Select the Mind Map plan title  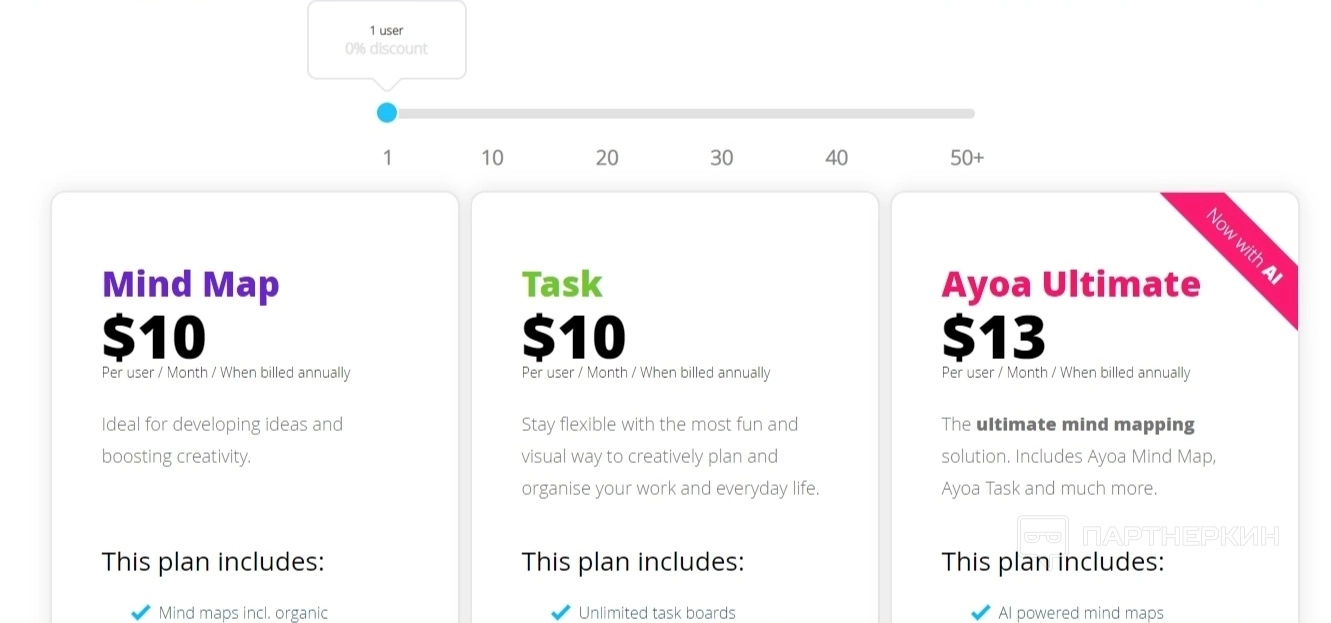[x=190, y=284]
